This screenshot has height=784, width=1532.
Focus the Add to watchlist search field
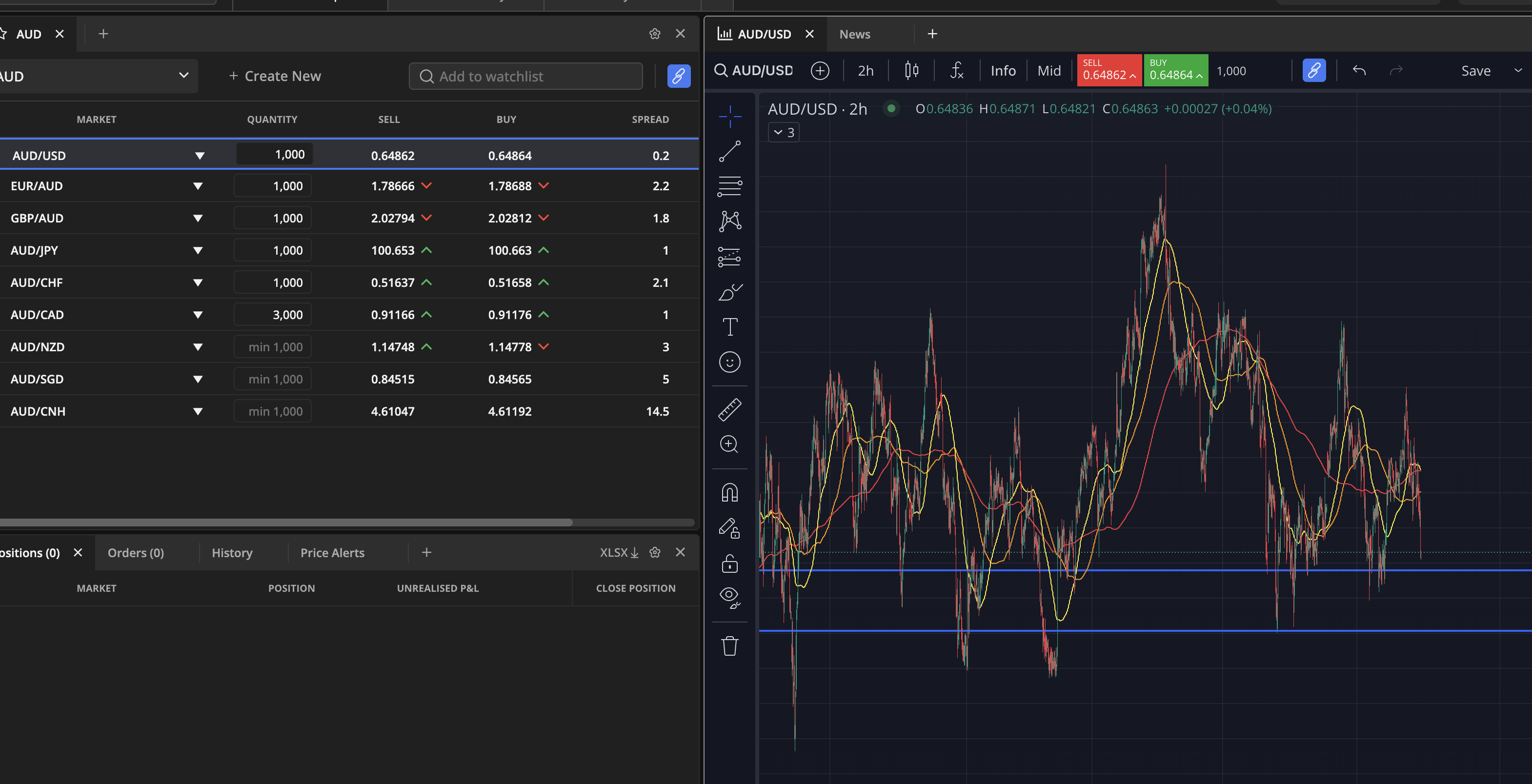[526, 76]
